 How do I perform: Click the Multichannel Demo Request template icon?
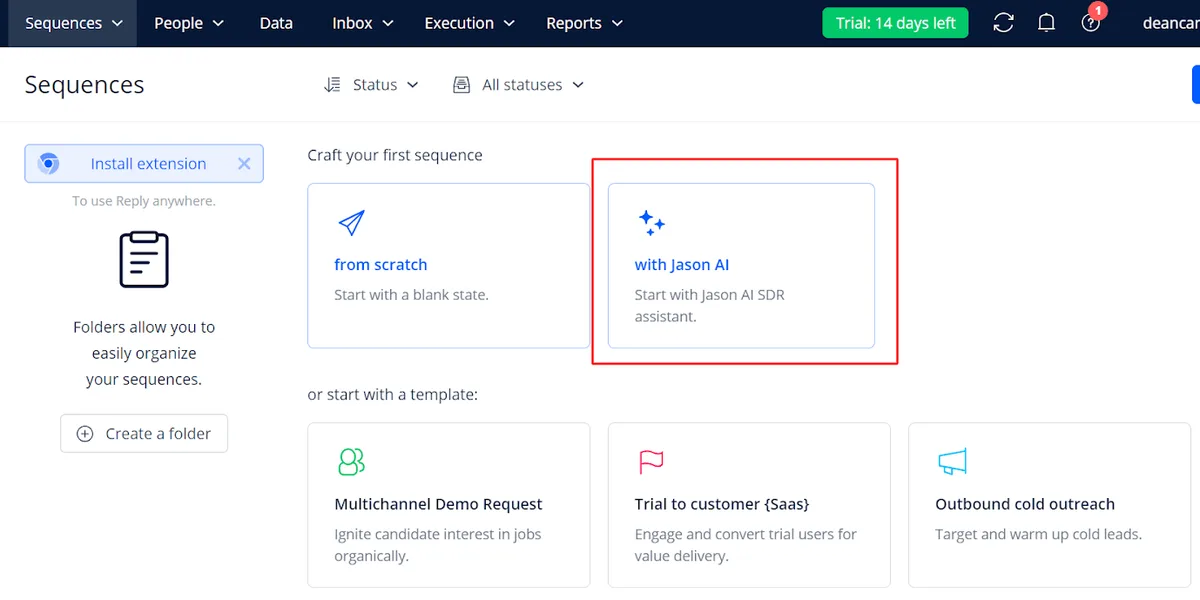[x=351, y=461]
